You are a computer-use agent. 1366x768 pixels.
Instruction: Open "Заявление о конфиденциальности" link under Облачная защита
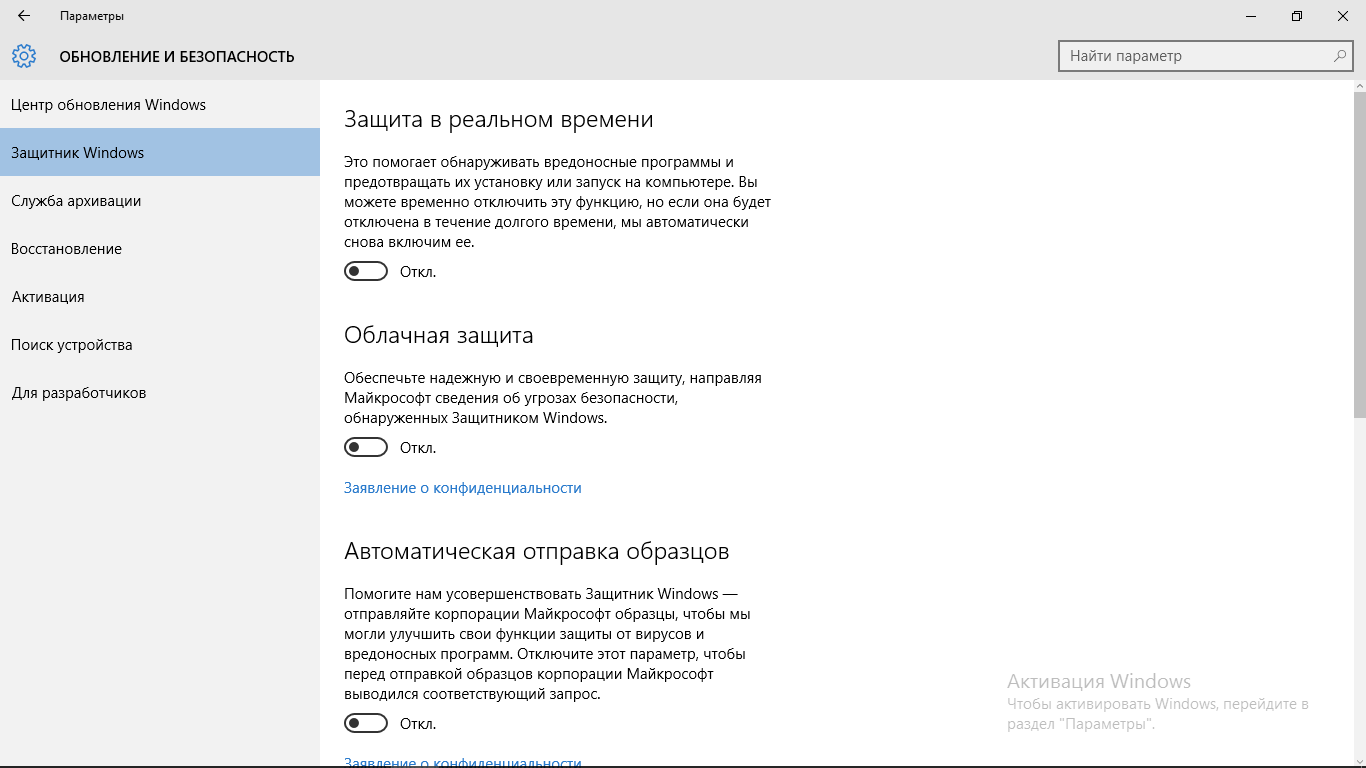(463, 488)
